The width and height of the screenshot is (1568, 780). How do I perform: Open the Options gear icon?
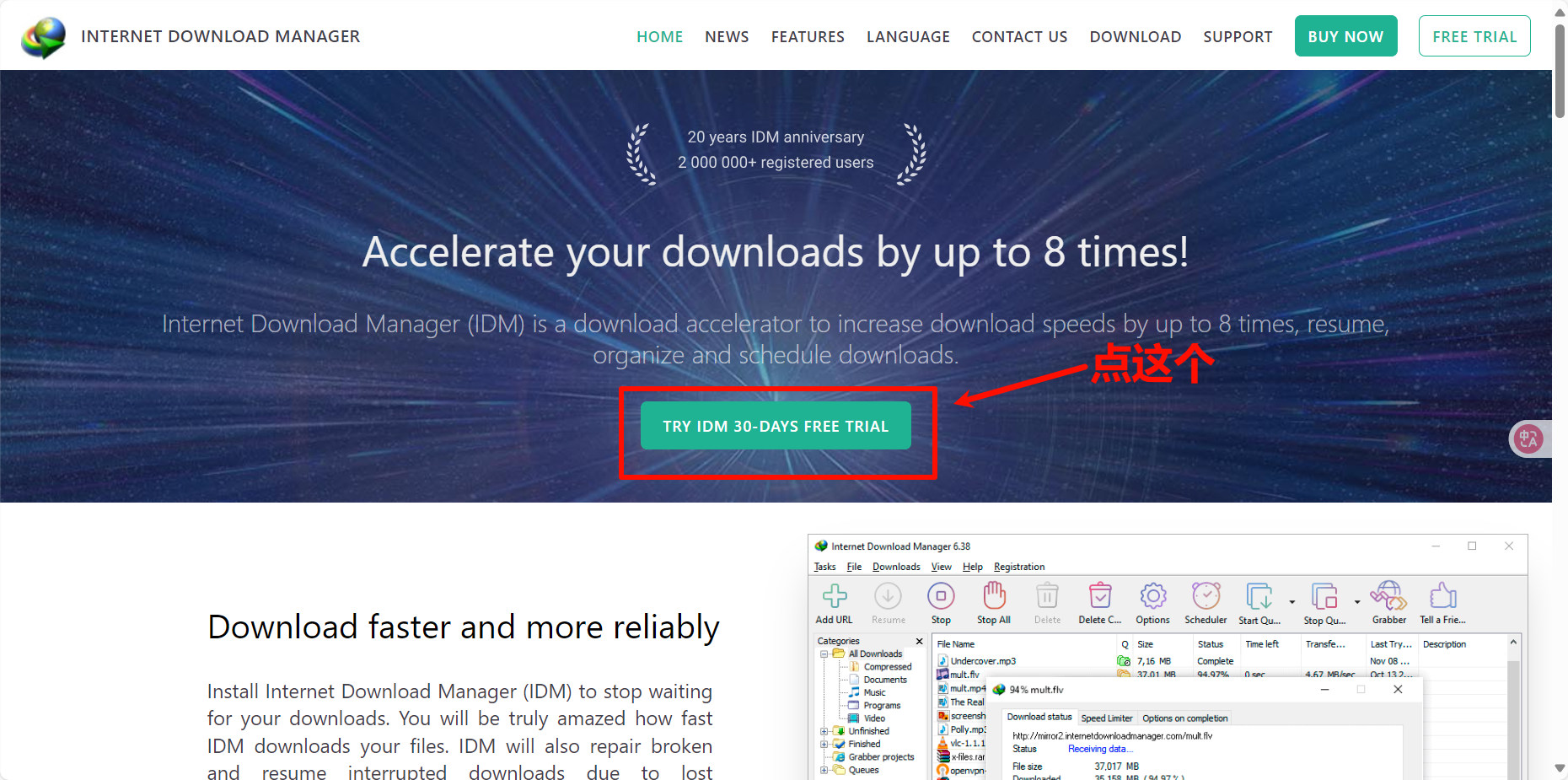[1152, 597]
